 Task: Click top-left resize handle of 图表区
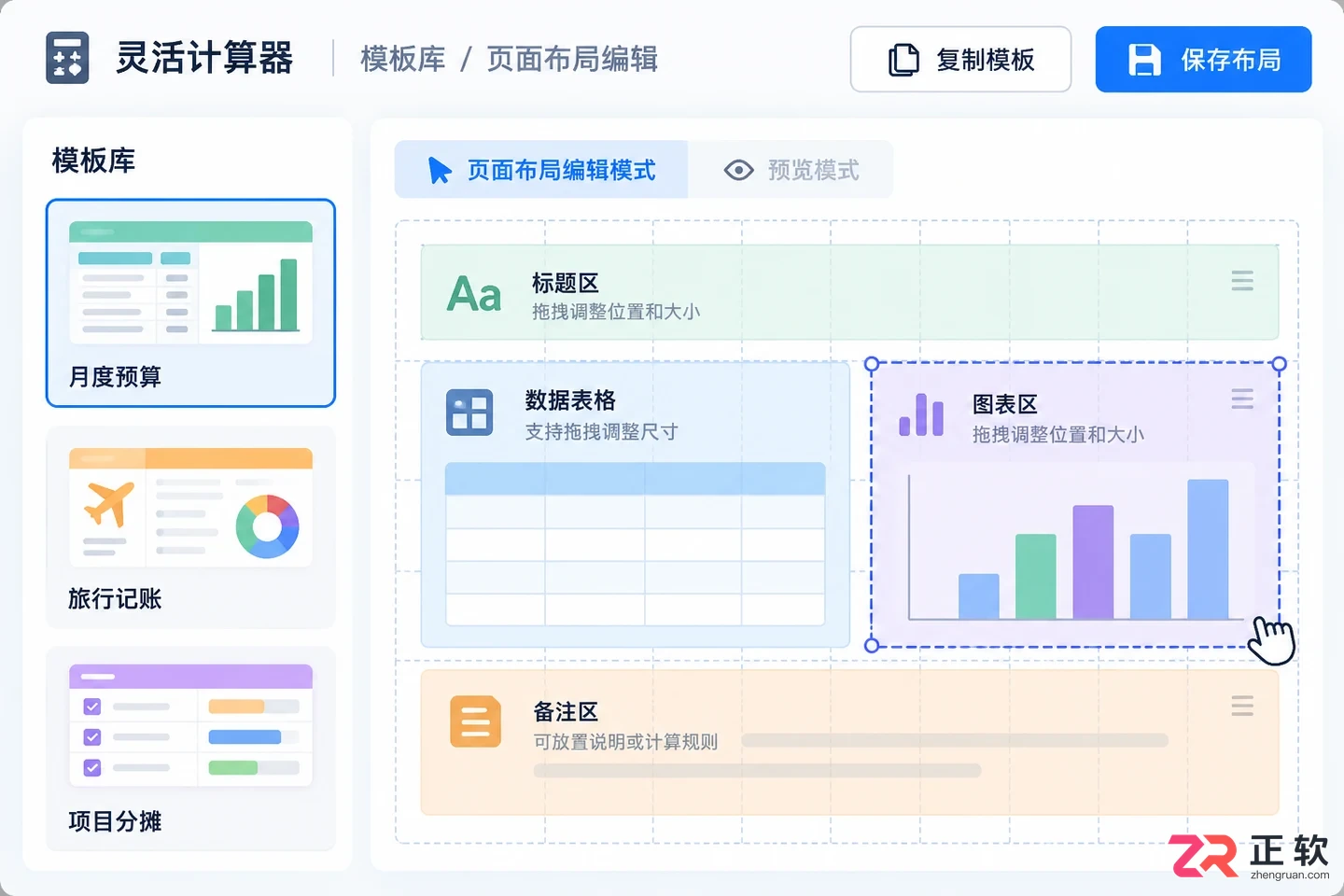click(x=872, y=364)
